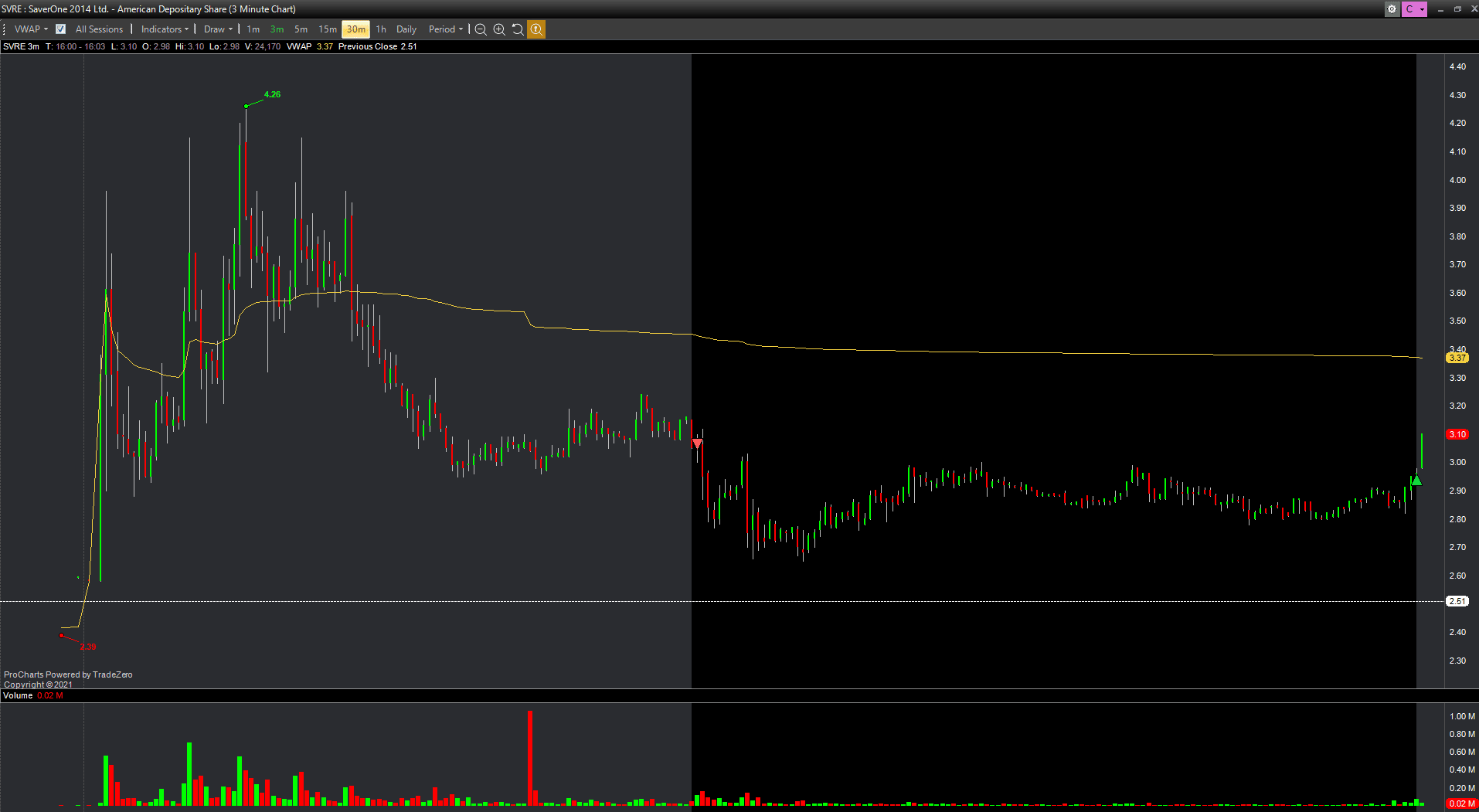Switch to the 1h timeframe
The height and width of the screenshot is (812, 1479).
381,29
